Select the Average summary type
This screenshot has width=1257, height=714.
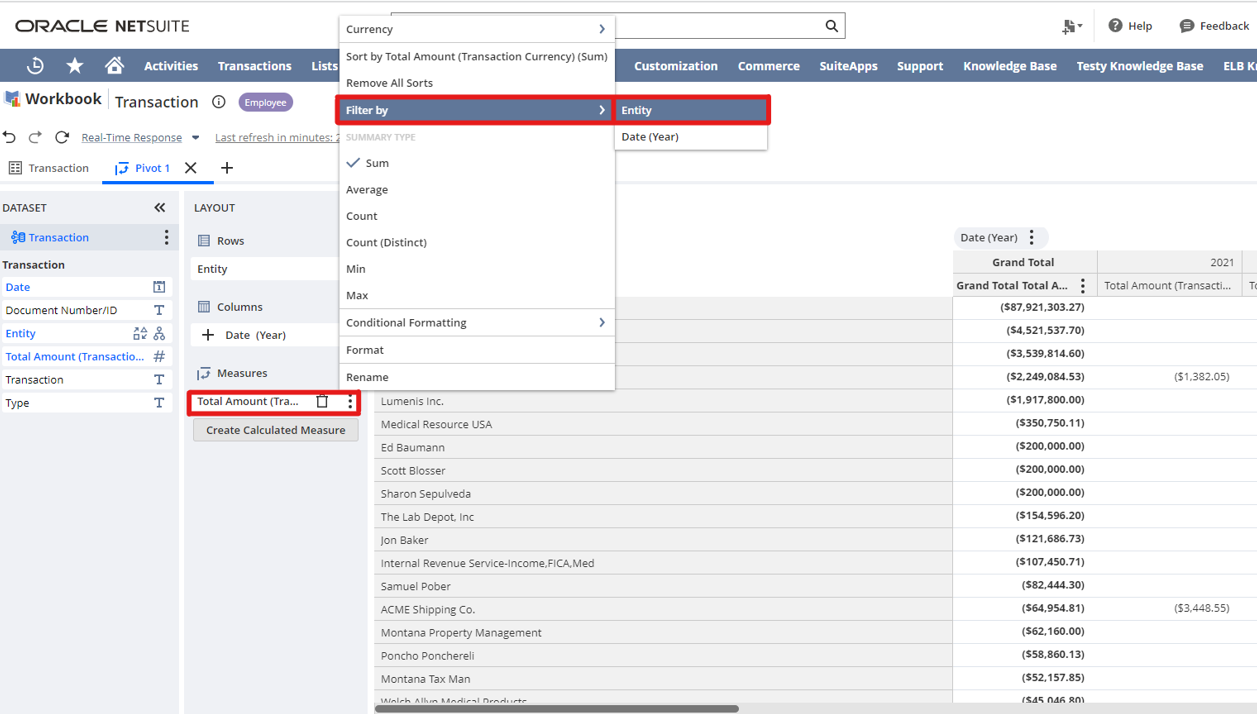[476, 190]
